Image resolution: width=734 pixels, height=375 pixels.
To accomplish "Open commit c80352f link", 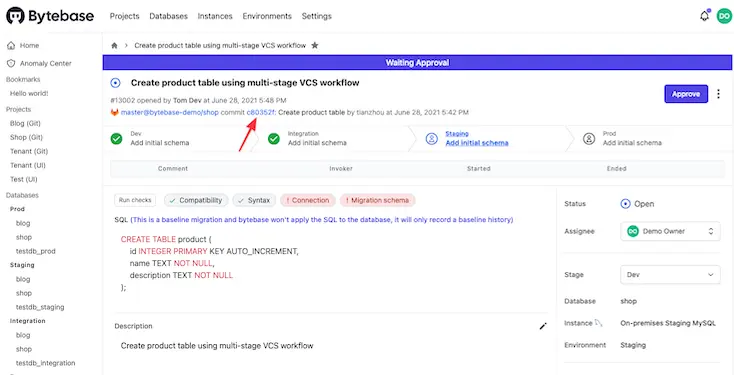I will 261,112.
